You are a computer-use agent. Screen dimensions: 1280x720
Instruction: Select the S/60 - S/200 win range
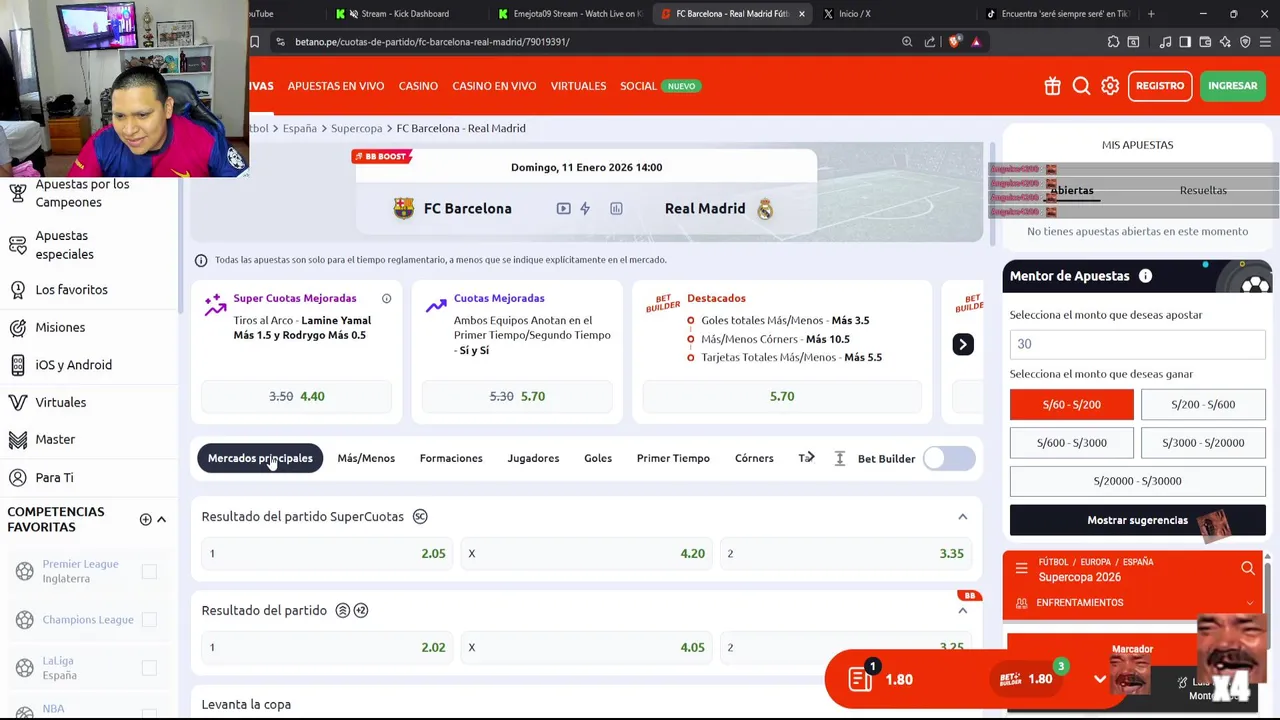click(x=1071, y=404)
